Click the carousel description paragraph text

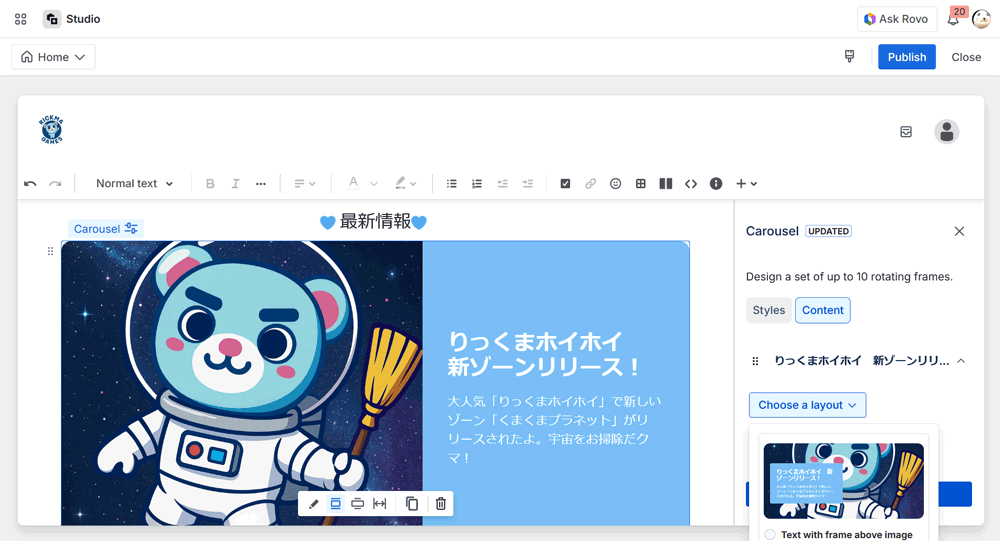[x=554, y=429]
